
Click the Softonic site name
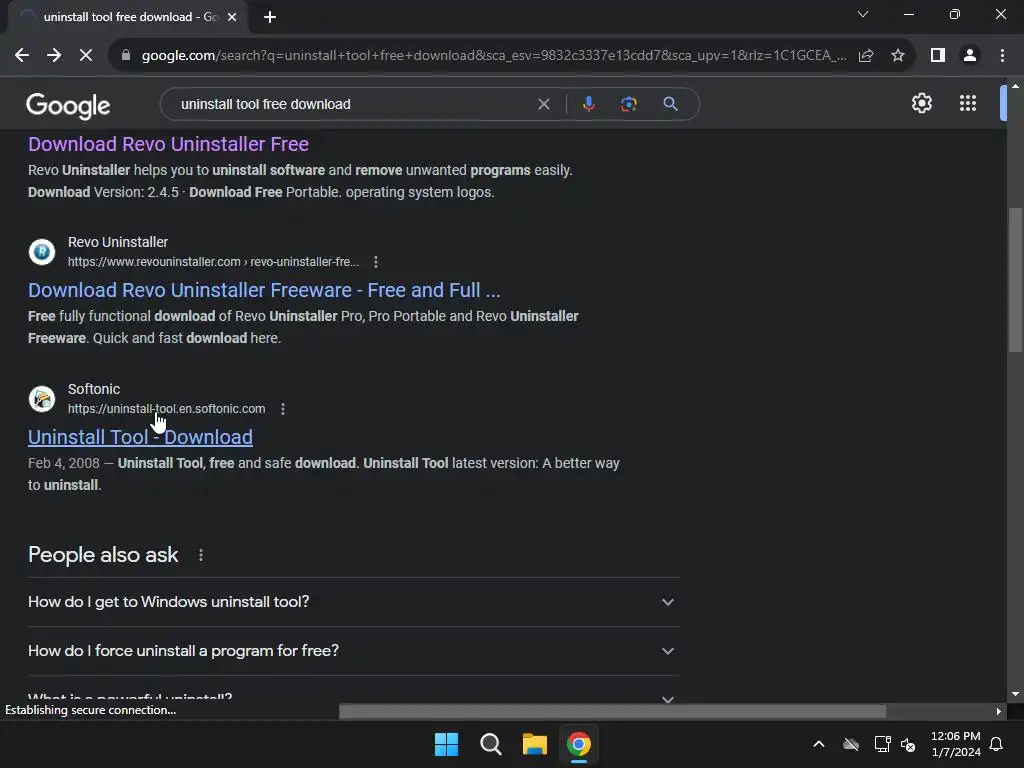coord(94,389)
